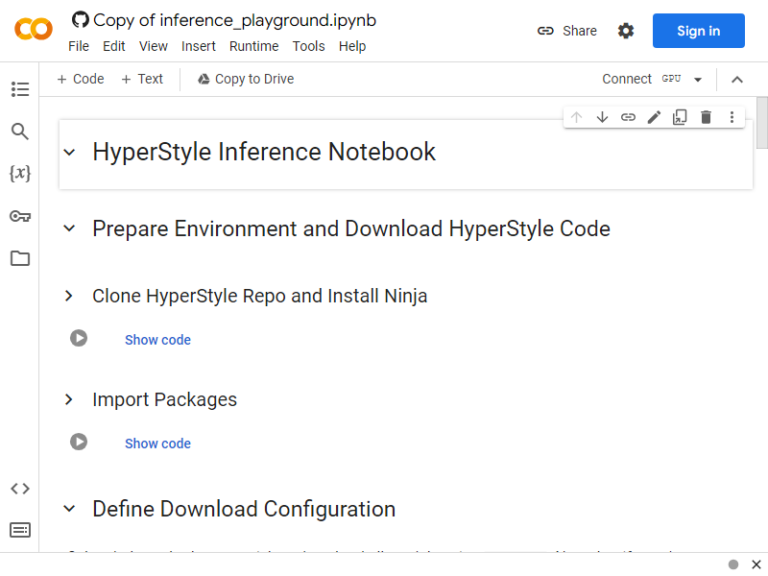This screenshot has width=768, height=576.
Task: Collapse Prepare Environment section
Action: click(70, 228)
